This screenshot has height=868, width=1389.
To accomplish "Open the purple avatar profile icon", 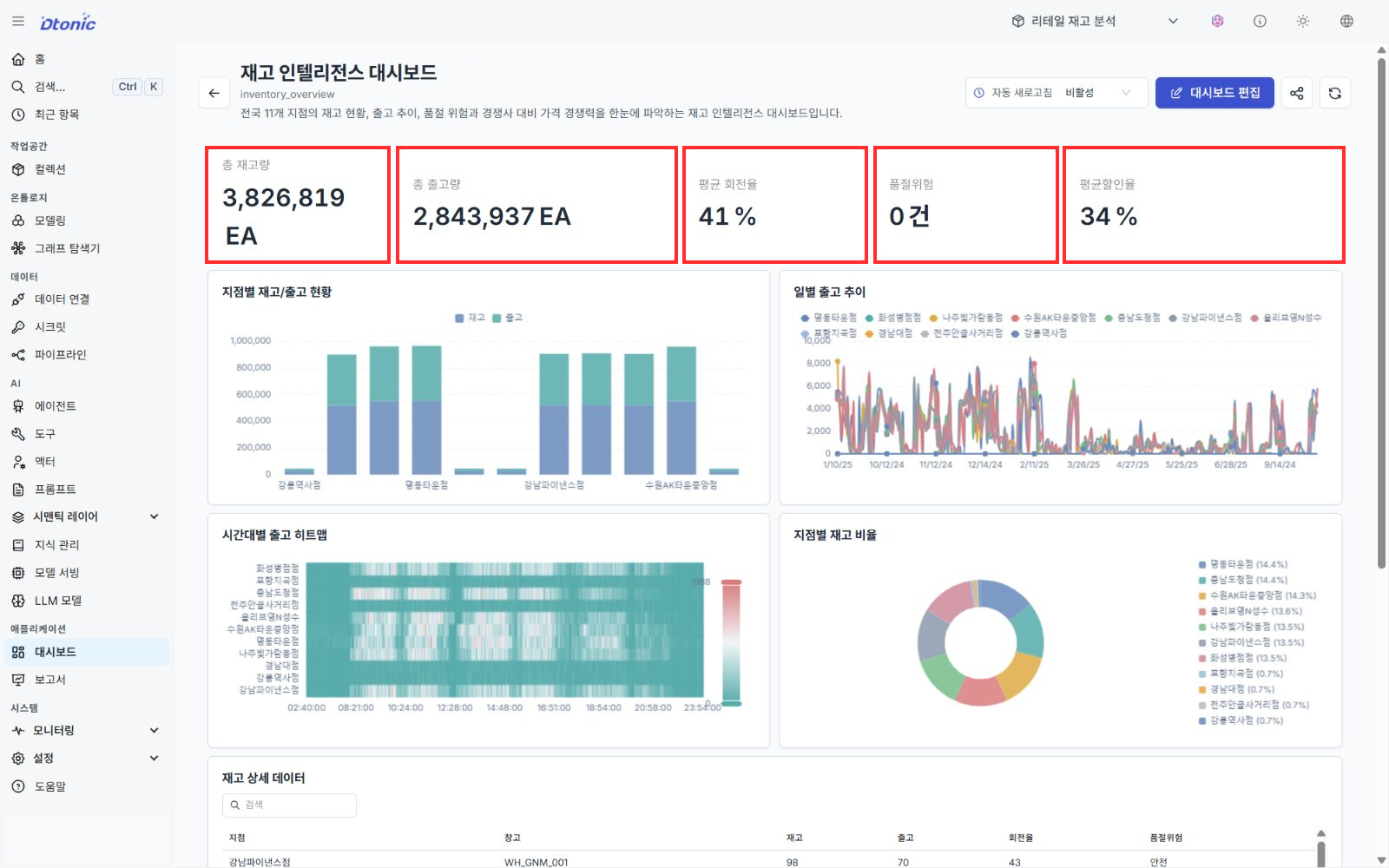I will [1217, 21].
